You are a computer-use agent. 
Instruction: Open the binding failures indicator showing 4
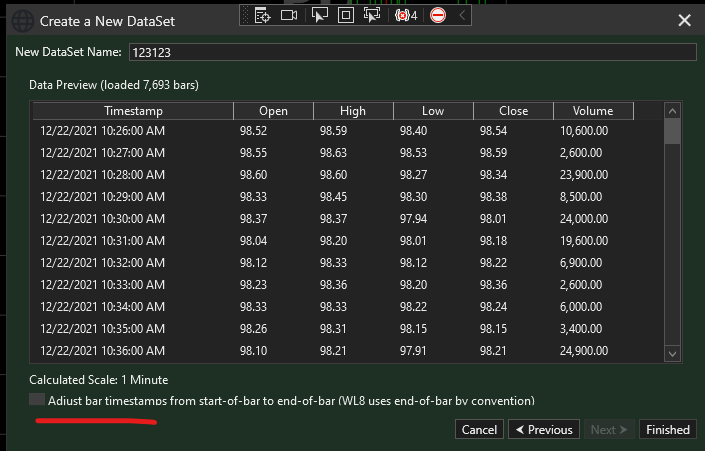coord(406,16)
